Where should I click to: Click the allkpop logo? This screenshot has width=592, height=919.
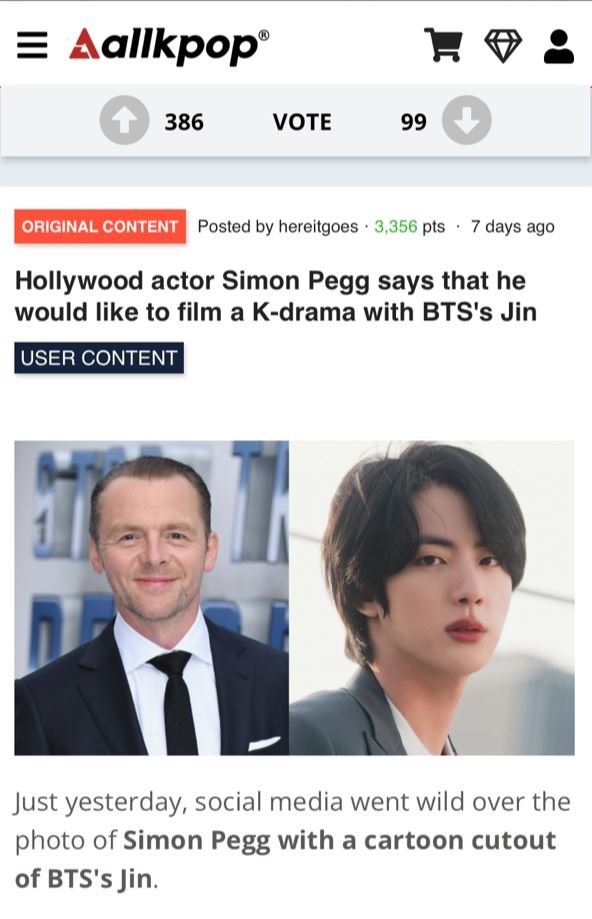pyautogui.click(x=169, y=46)
